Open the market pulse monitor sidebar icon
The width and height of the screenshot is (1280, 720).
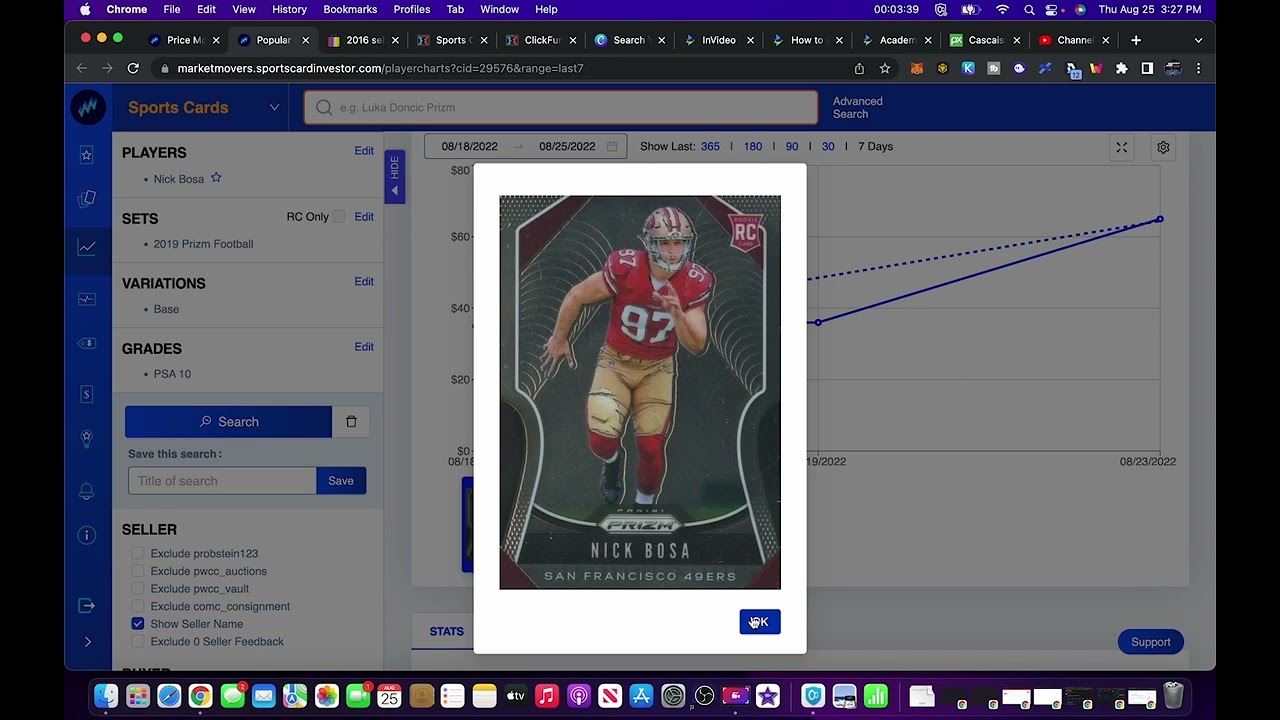[x=87, y=298]
